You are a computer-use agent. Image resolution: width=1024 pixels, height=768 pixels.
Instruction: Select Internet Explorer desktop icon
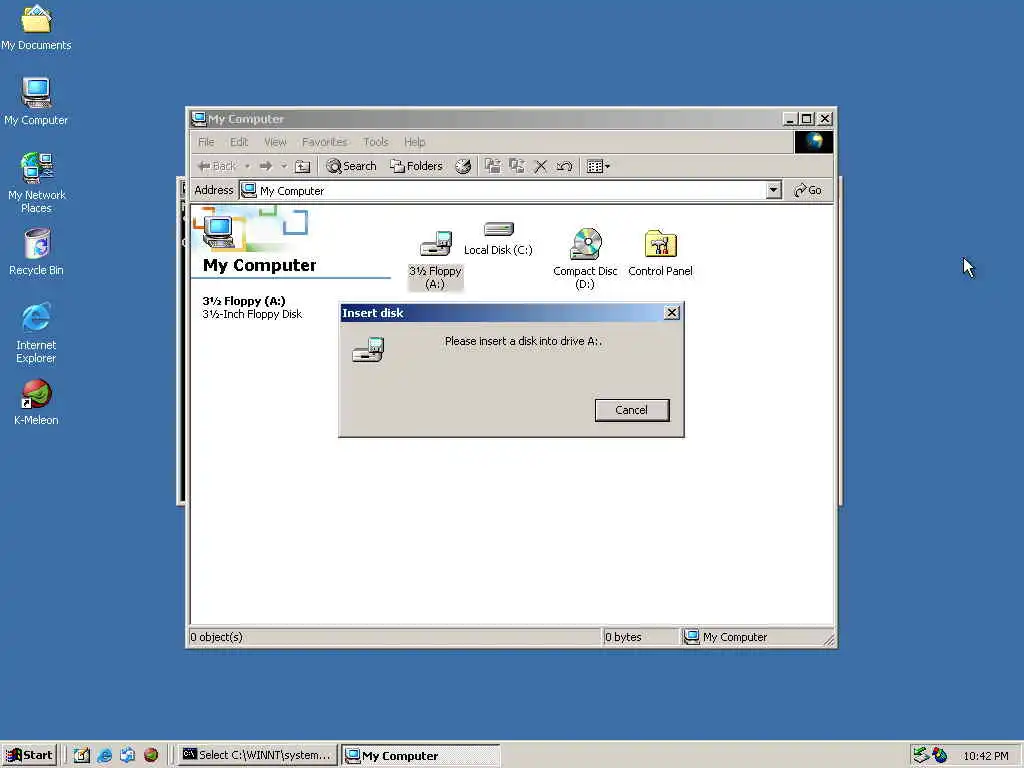pyautogui.click(x=37, y=333)
